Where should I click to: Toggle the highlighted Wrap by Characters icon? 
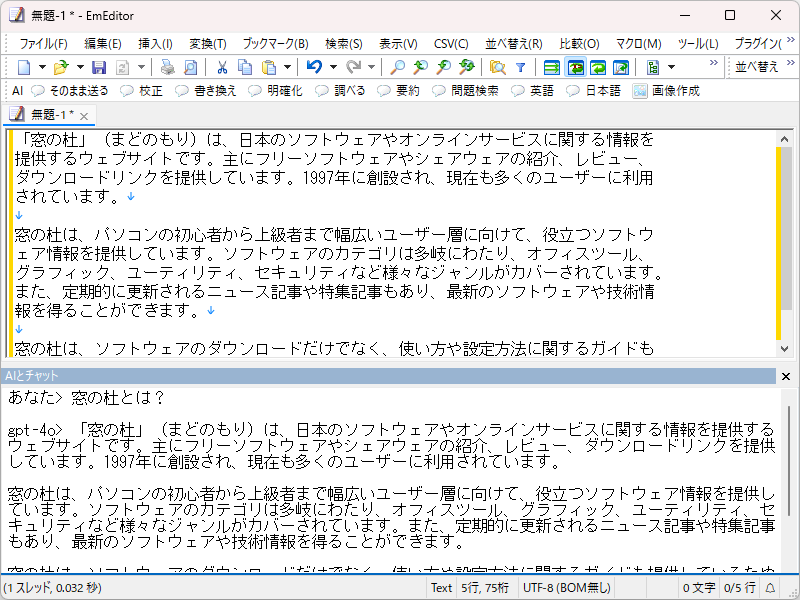pyautogui.click(x=575, y=67)
